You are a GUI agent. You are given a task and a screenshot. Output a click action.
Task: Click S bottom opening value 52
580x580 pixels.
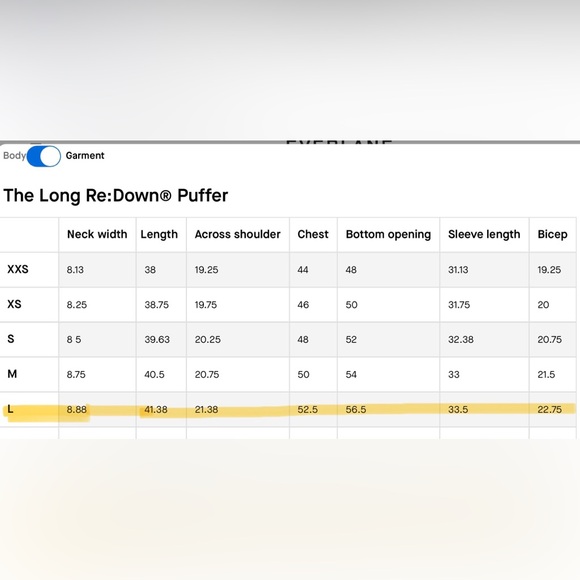[351, 340]
